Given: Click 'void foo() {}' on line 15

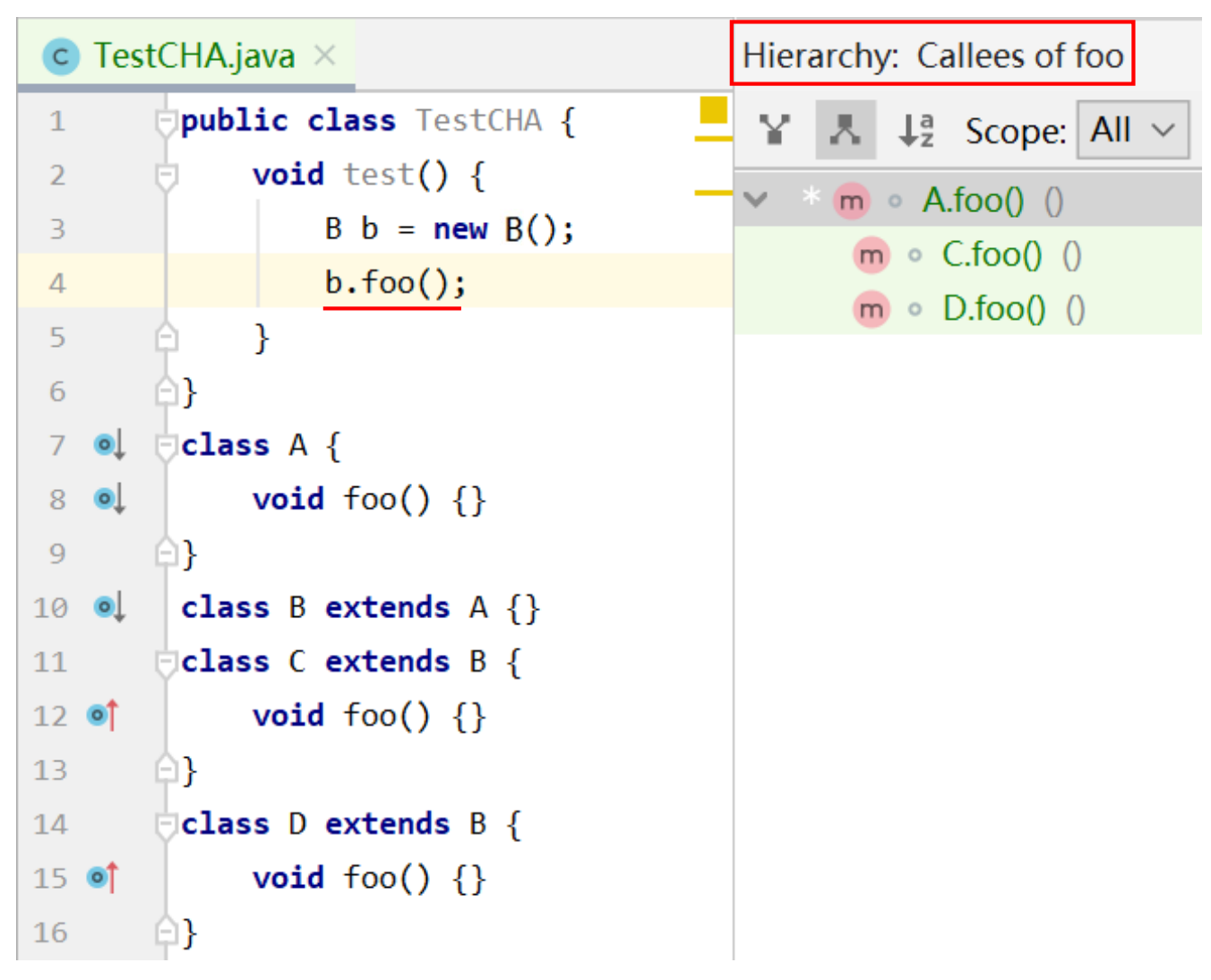Looking at the screenshot, I should 369,878.
